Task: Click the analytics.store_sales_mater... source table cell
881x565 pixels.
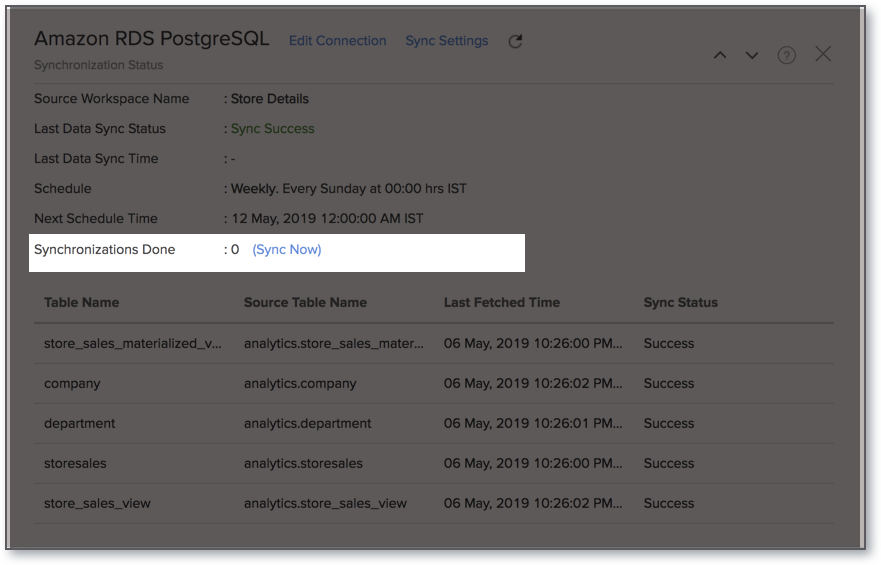Action: (334, 343)
